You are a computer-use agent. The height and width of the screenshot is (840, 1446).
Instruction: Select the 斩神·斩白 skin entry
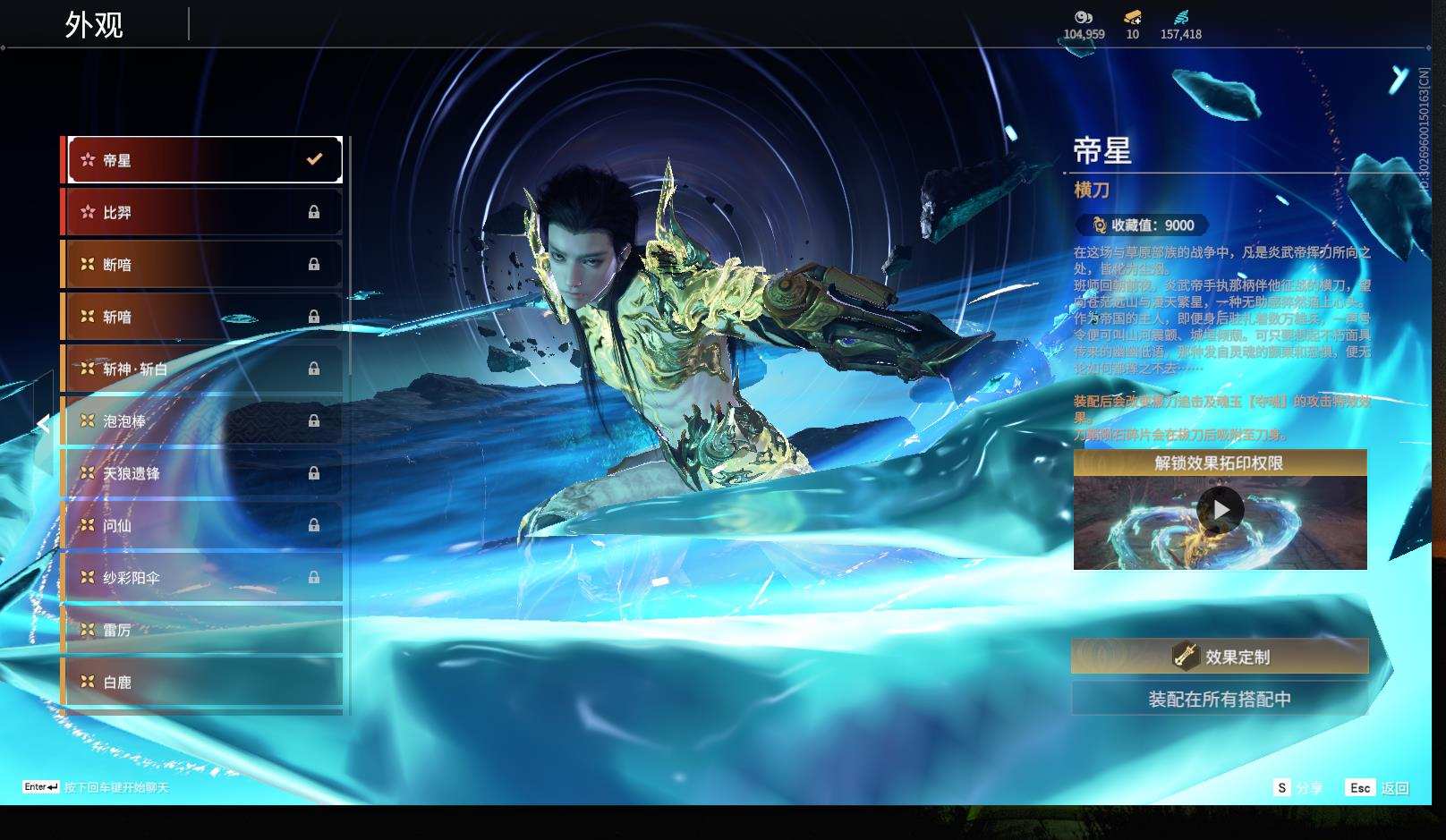click(x=205, y=369)
